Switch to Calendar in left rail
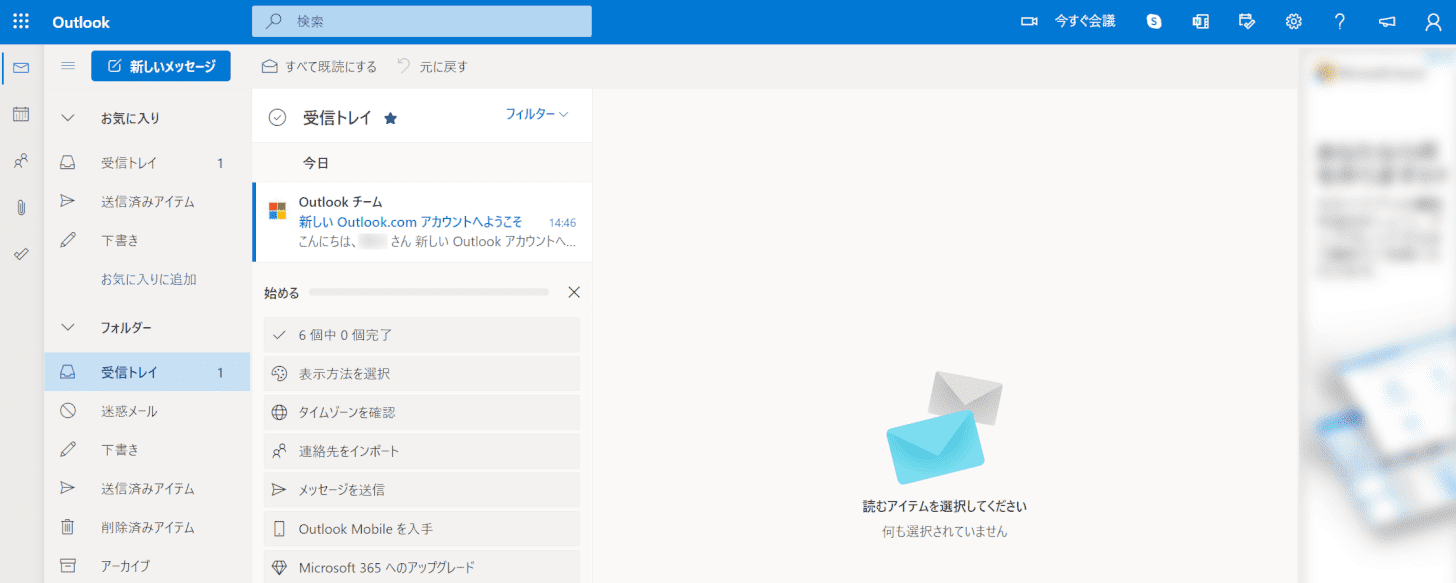 [x=21, y=114]
